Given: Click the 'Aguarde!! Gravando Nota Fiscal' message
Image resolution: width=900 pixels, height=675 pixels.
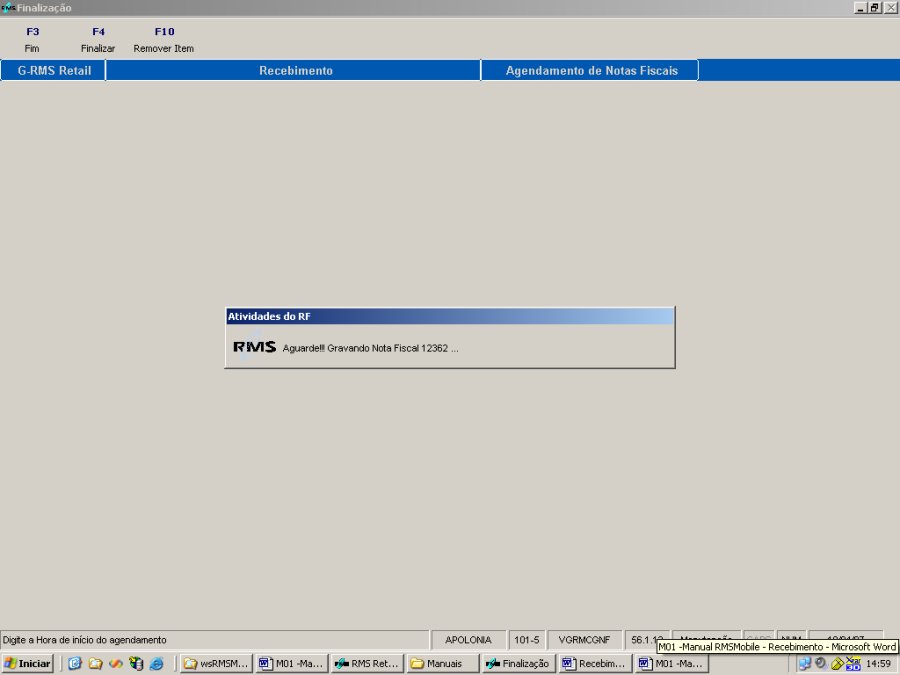Looking at the screenshot, I should [370, 348].
